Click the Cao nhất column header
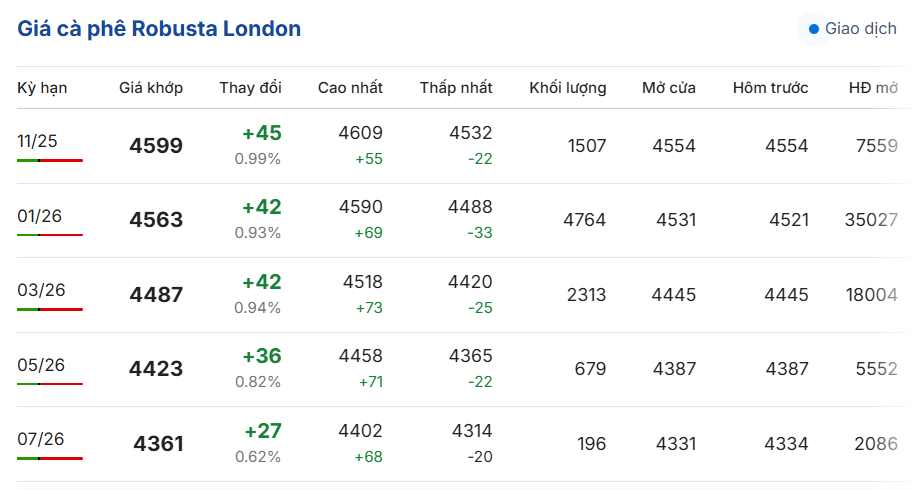922x490 pixels. [x=350, y=88]
